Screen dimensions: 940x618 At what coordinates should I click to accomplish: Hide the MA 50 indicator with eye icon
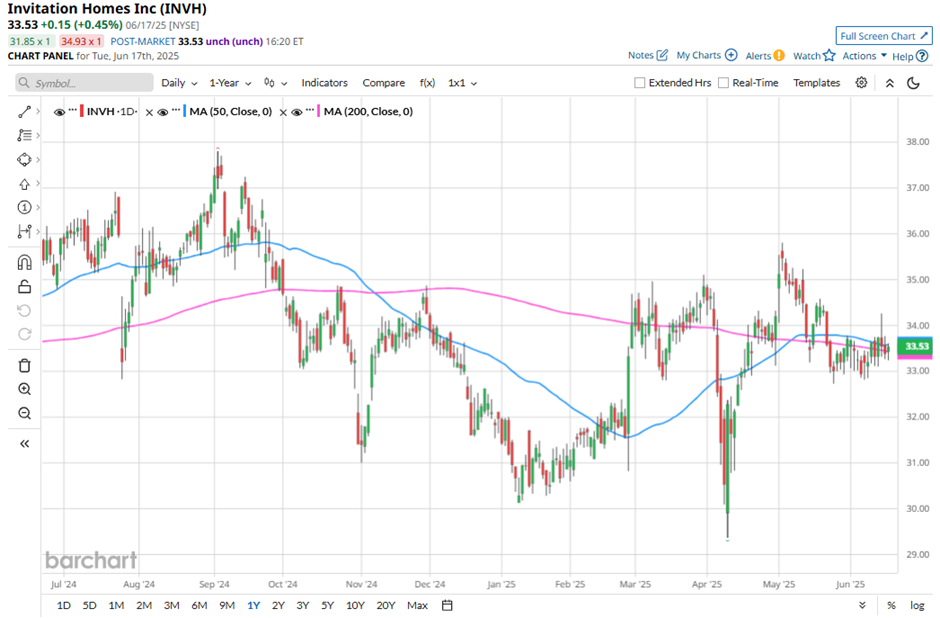[162, 112]
